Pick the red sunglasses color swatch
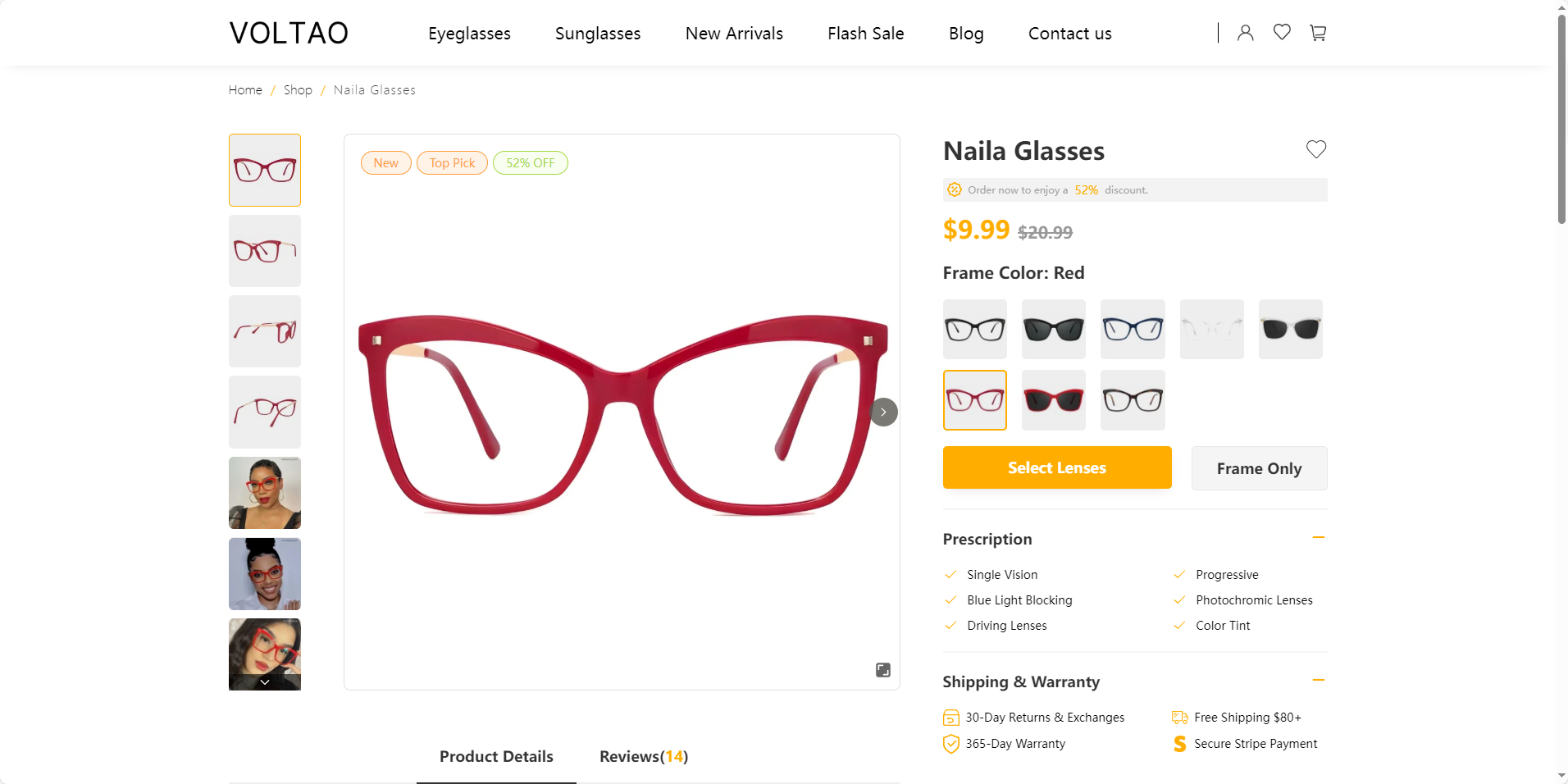The height and width of the screenshot is (784, 1568). pyautogui.click(x=1053, y=400)
